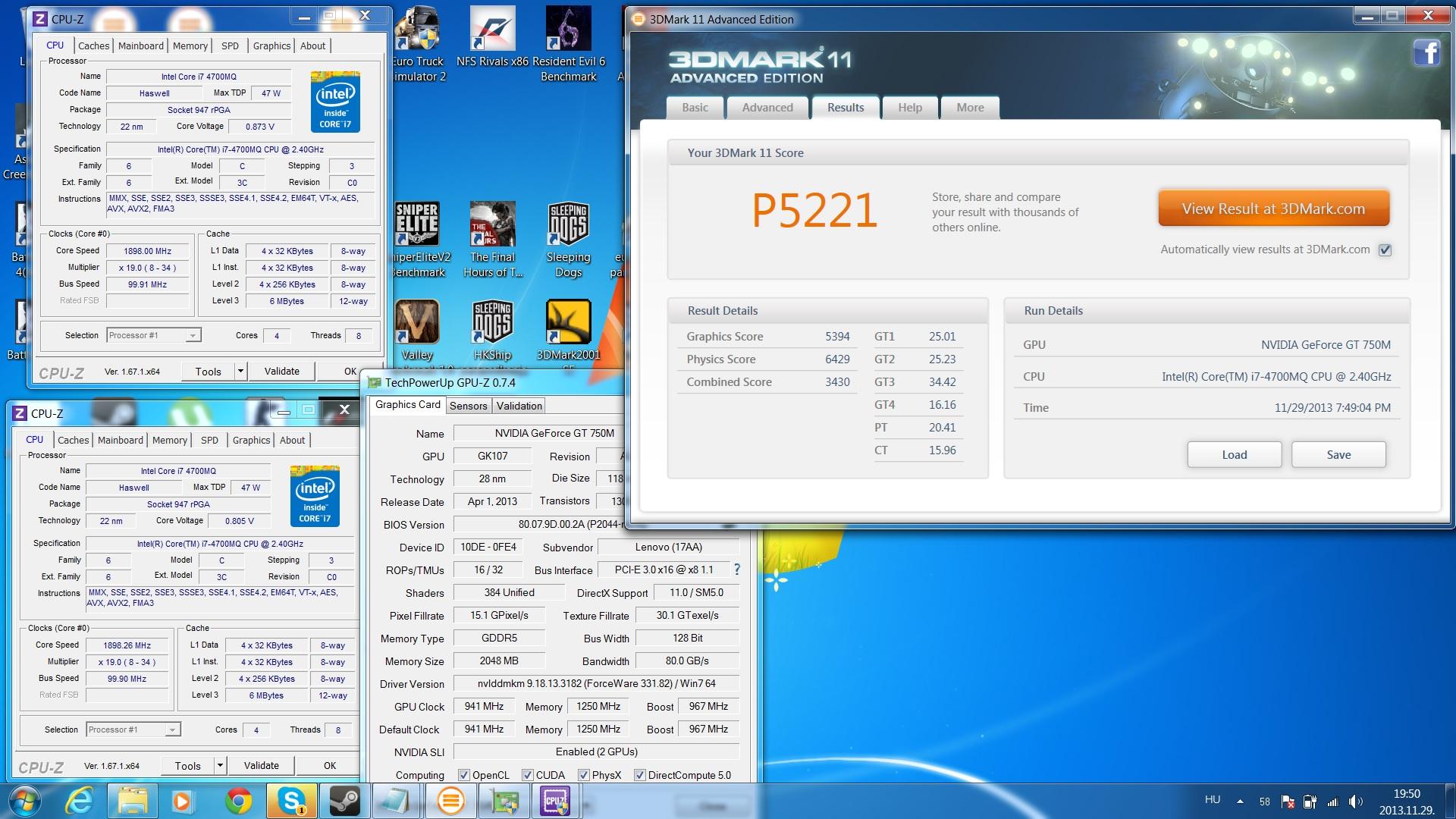The image size is (1456, 819).
Task: Click Validate in the upper CPU-Z window
Action: tap(282, 372)
